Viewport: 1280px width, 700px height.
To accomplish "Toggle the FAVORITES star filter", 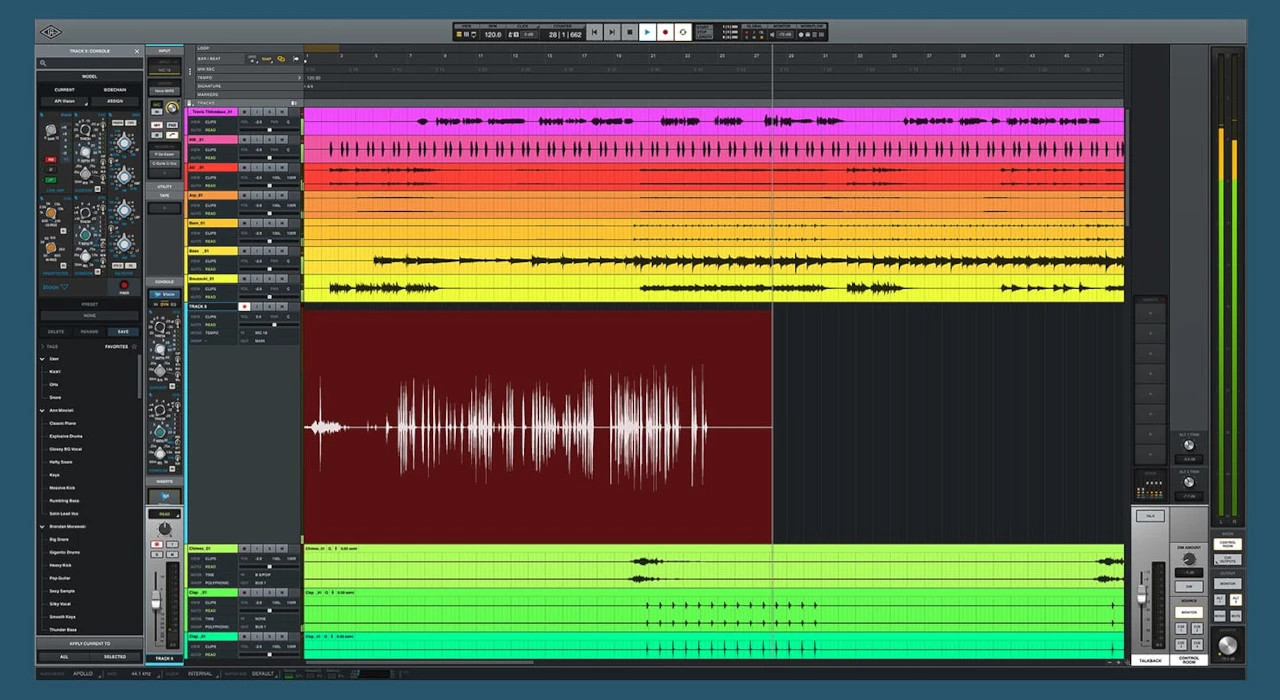I will coord(134,346).
